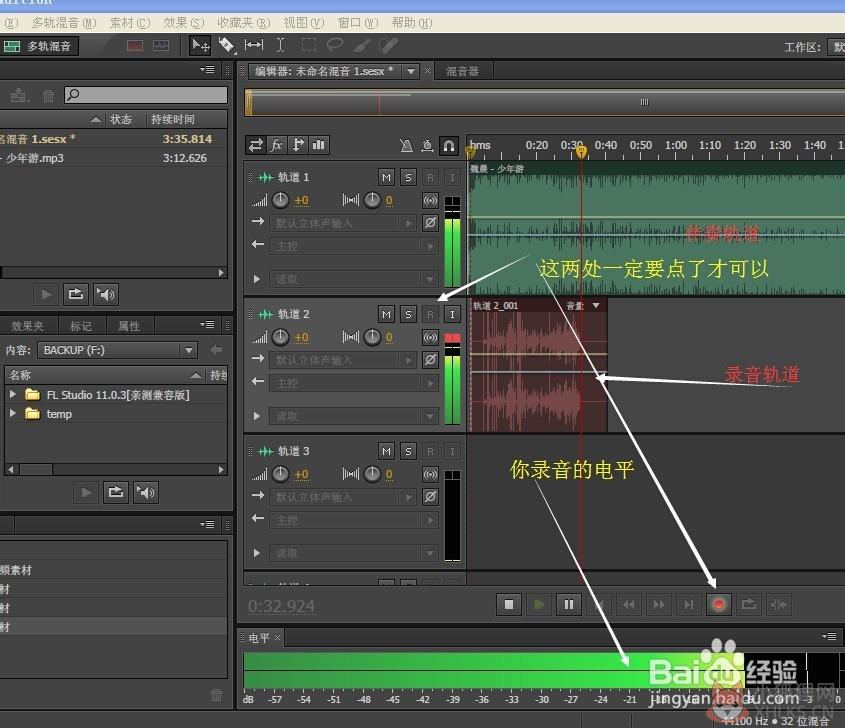Open the 收藏夹 menu
This screenshot has height=728, width=845.
coord(244,23)
